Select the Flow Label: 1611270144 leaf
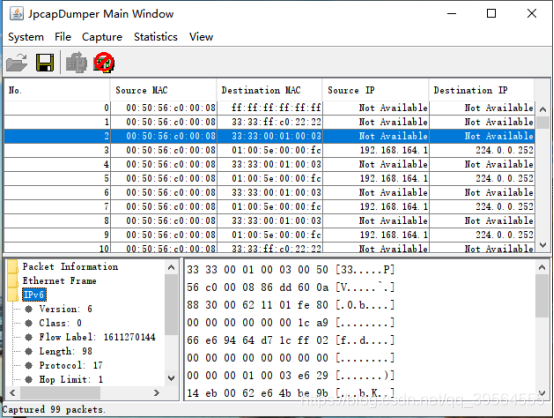Screen dimensions: 554x418 pos(97,337)
